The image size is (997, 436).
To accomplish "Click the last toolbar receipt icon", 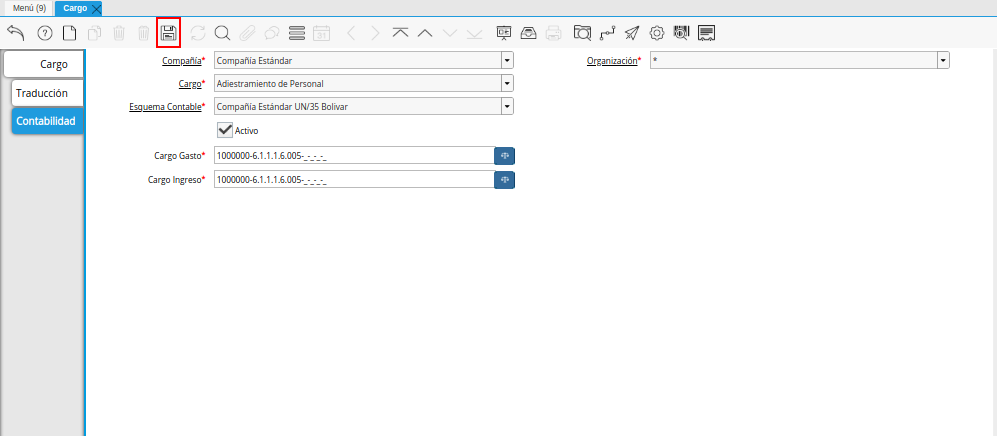I will pos(706,33).
